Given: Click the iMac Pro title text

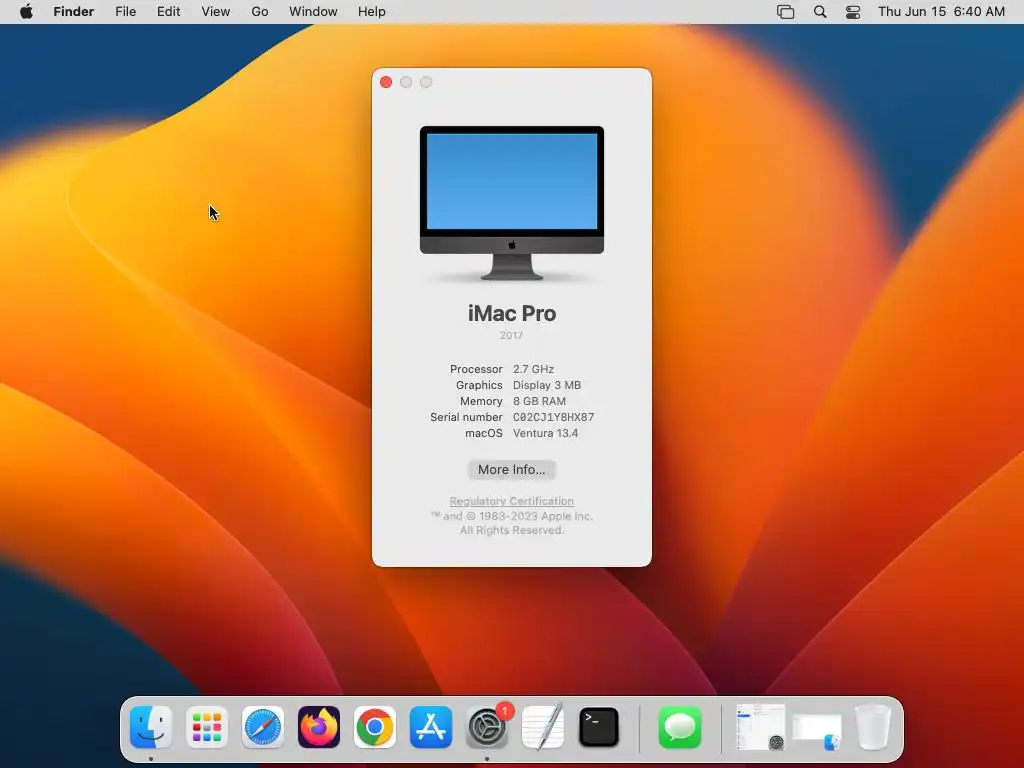Looking at the screenshot, I should pos(511,313).
